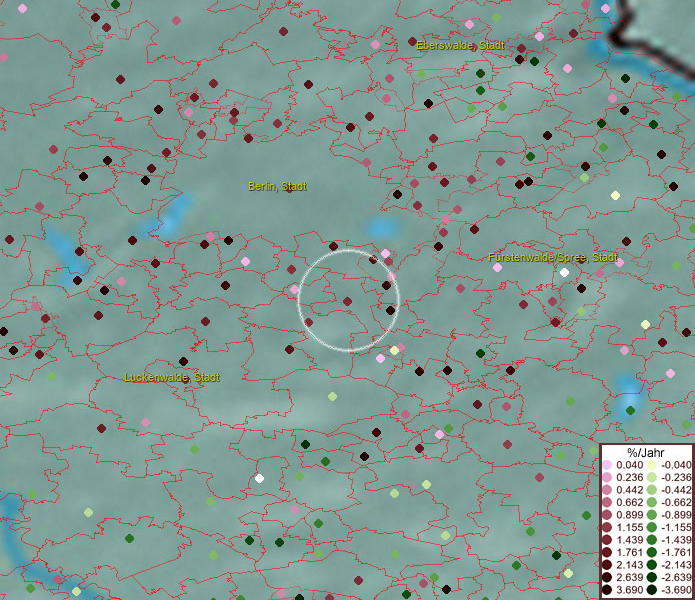Select the 0.662 legend swatch

click(607, 503)
